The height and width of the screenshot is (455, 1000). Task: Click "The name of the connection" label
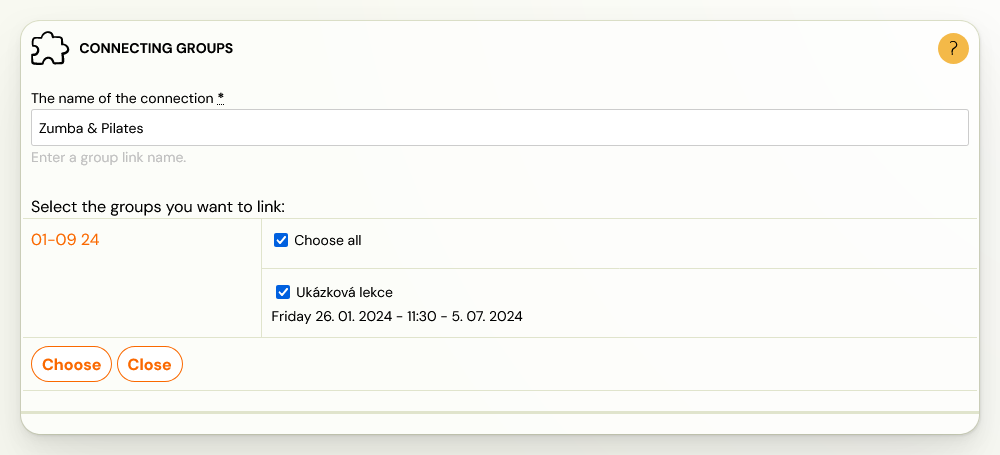tap(122, 98)
